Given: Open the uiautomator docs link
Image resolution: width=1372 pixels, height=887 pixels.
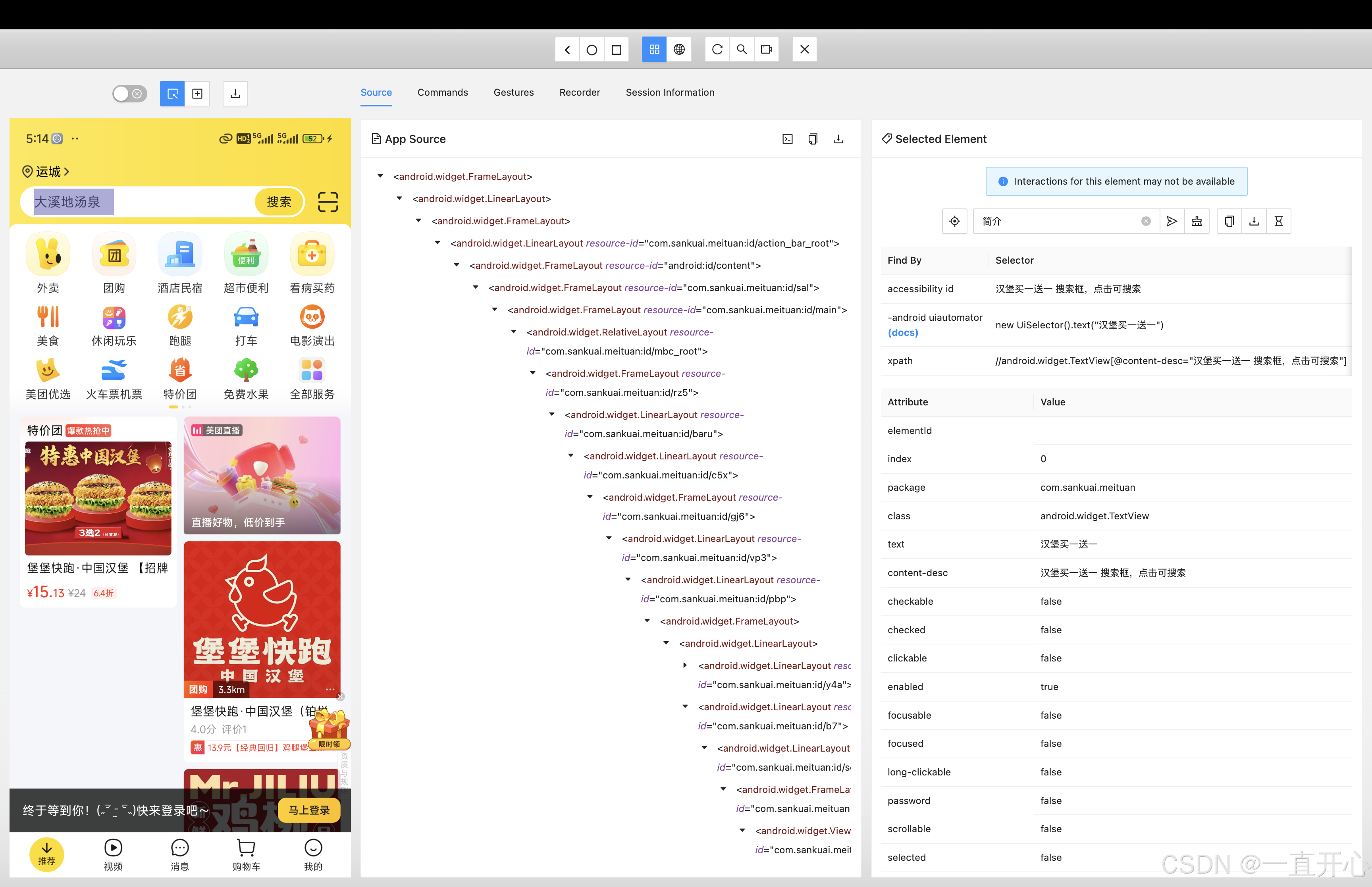Looking at the screenshot, I should coord(902,332).
